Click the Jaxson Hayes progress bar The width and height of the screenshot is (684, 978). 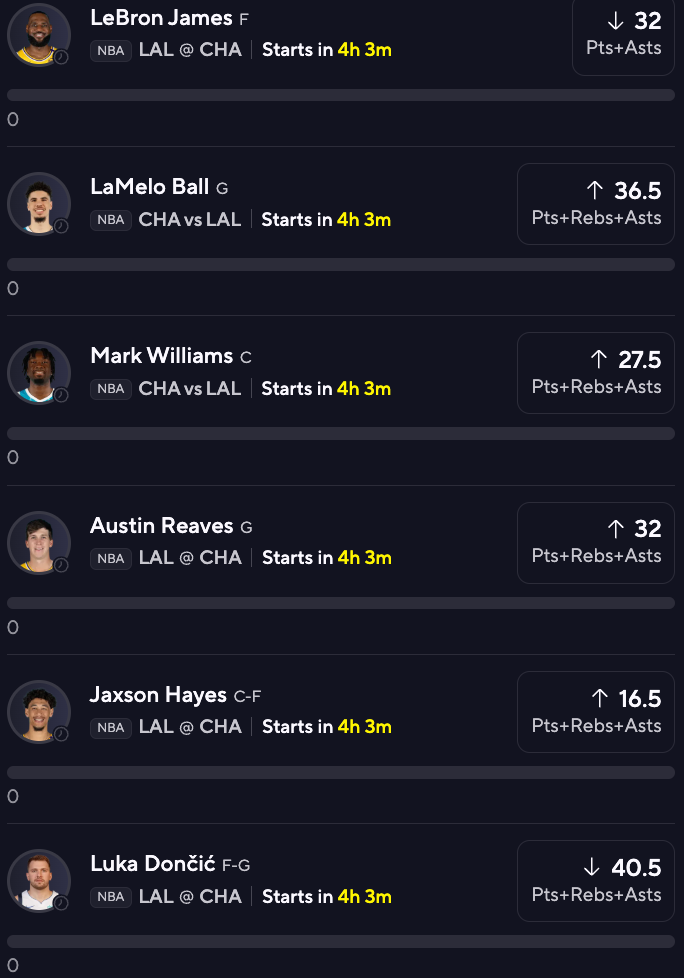(x=341, y=773)
